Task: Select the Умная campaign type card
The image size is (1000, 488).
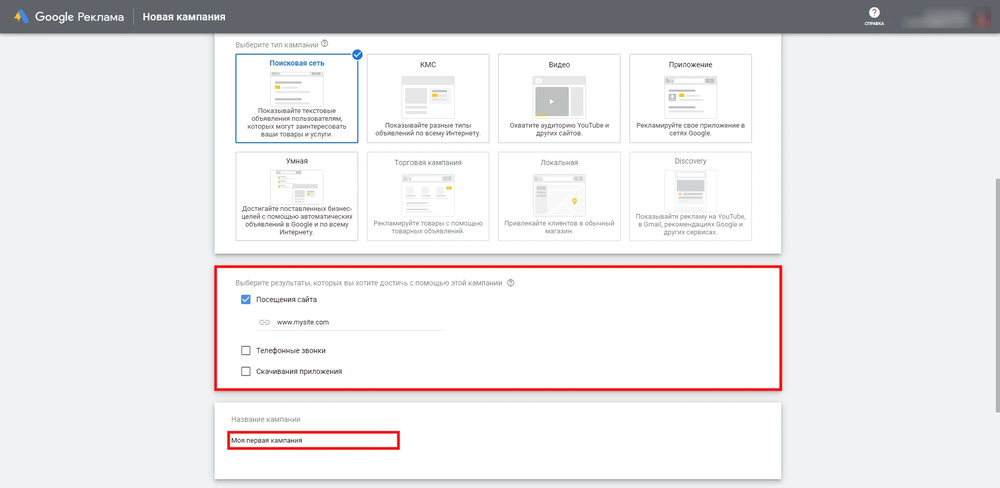Action: tap(296, 196)
